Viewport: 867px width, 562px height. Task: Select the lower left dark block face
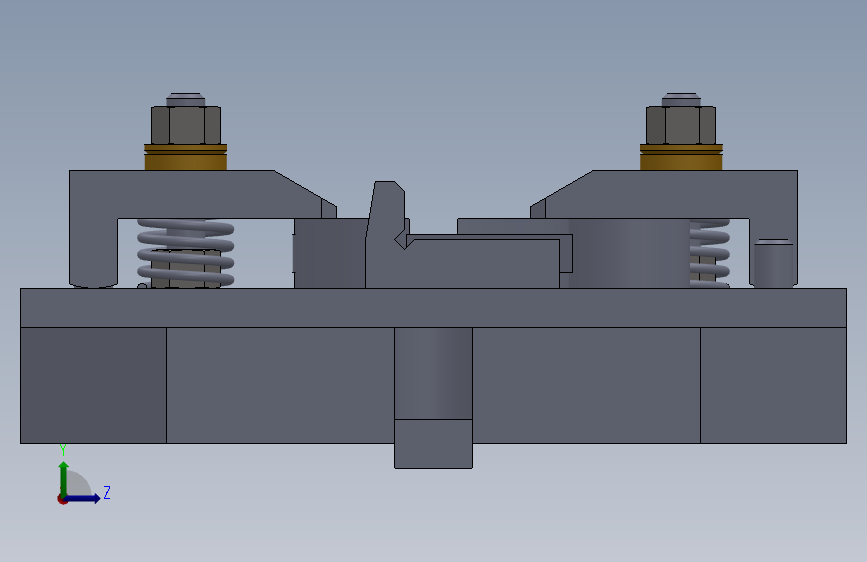point(93,386)
